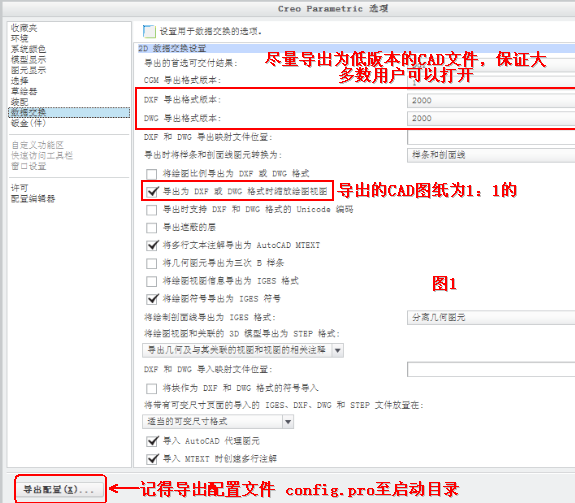This screenshot has height=503, width=575.
Task: Open 分离几何图元 dropdown for IGES 剖面线
Action: [x=491, y=317]
